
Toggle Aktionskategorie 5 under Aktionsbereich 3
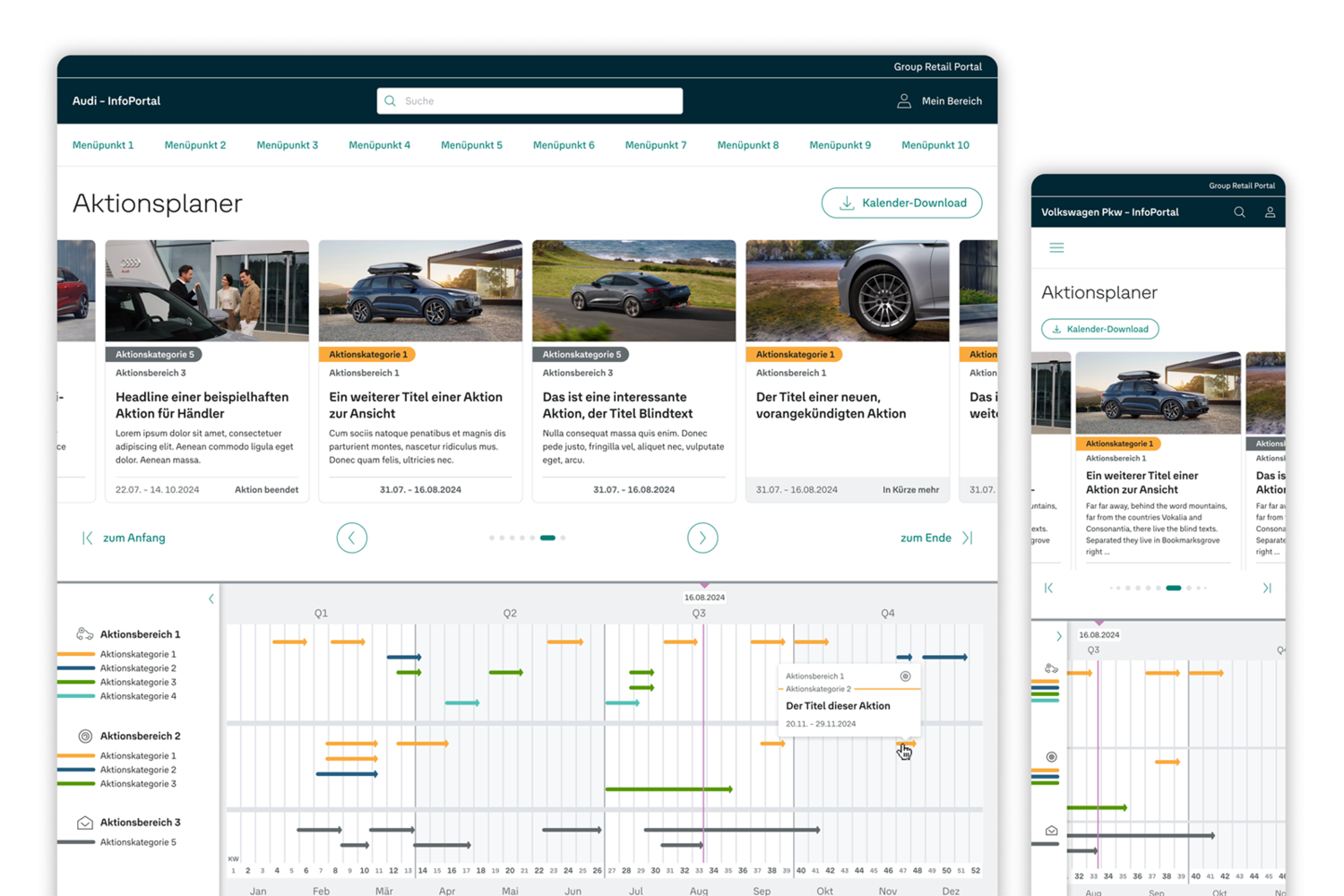[x=138, y=841]
